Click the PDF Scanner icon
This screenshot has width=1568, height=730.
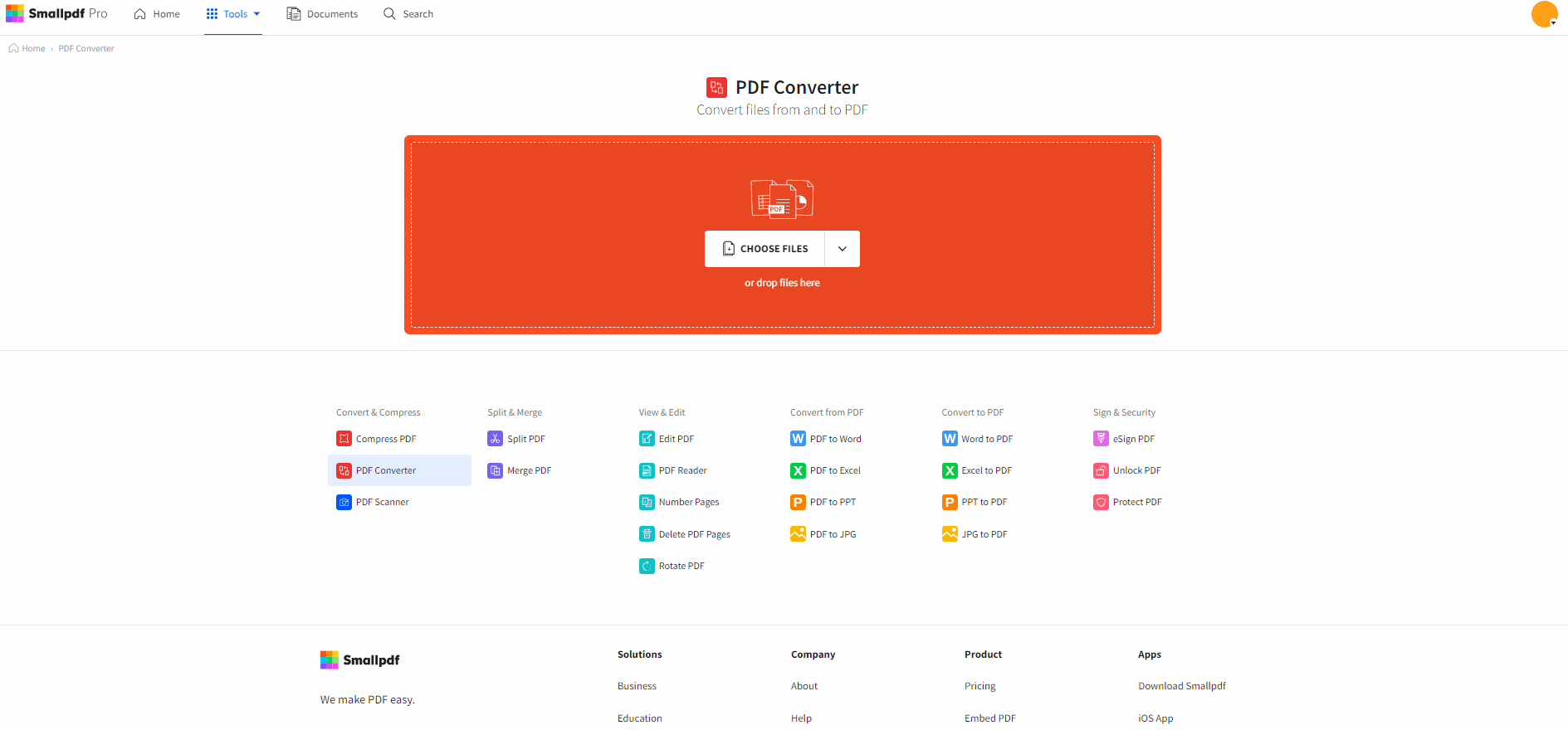[344, 502]
